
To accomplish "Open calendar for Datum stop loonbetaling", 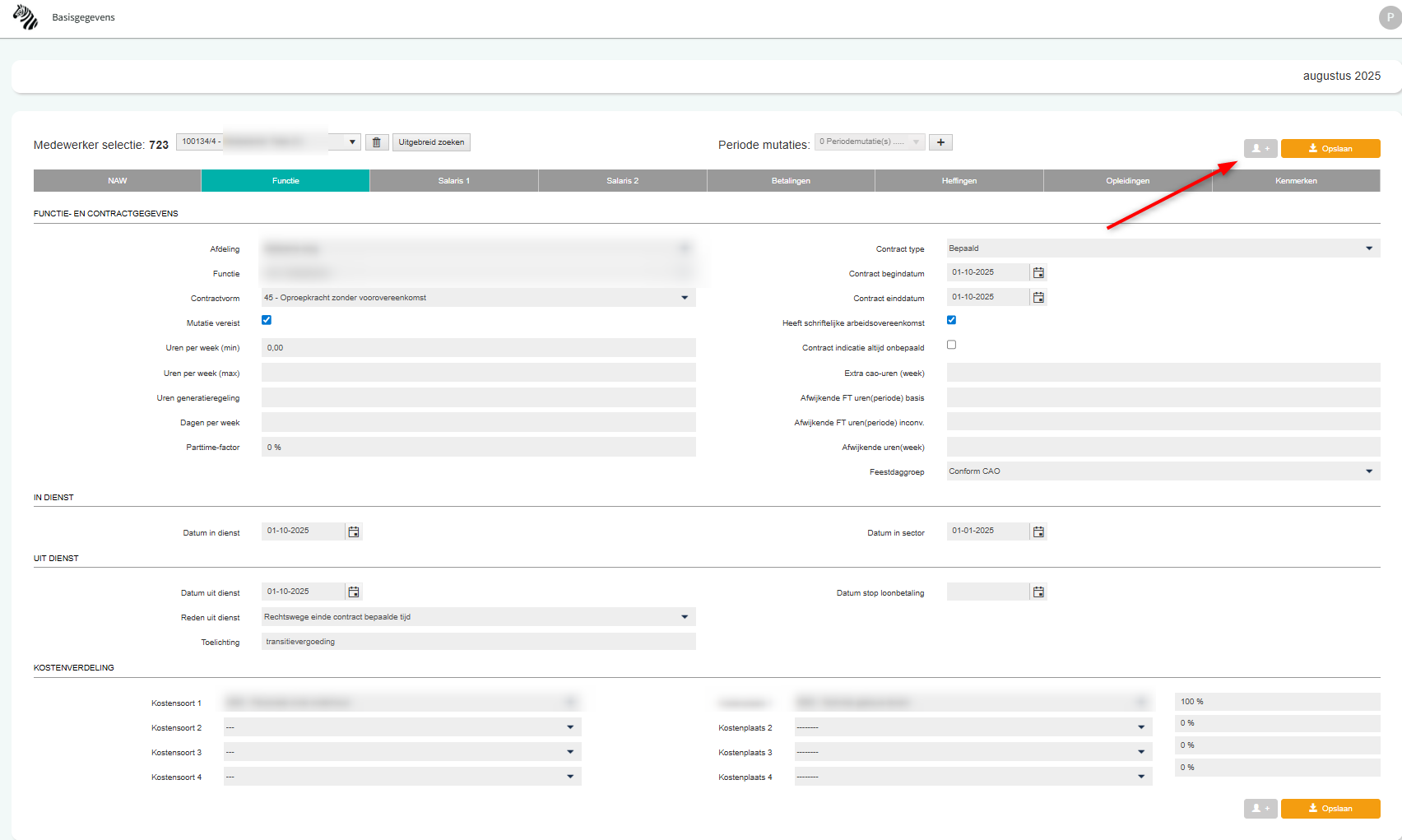I will click(x=1038, y=592).
